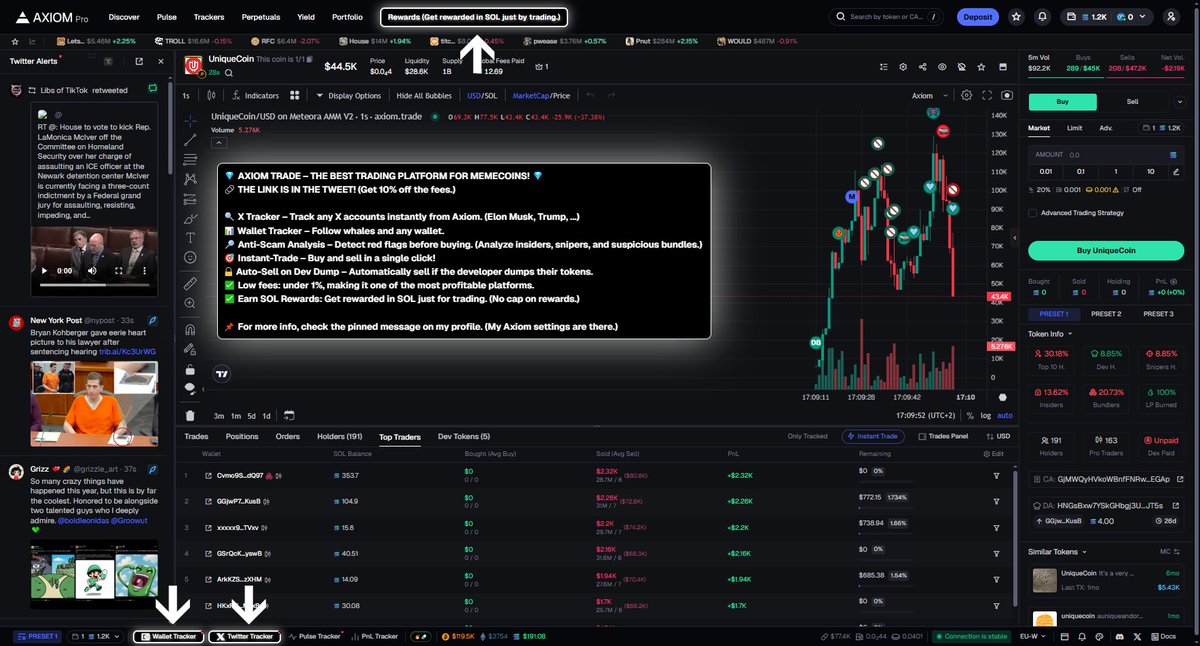Click the X icon in bottom bar

point(1139,636)
